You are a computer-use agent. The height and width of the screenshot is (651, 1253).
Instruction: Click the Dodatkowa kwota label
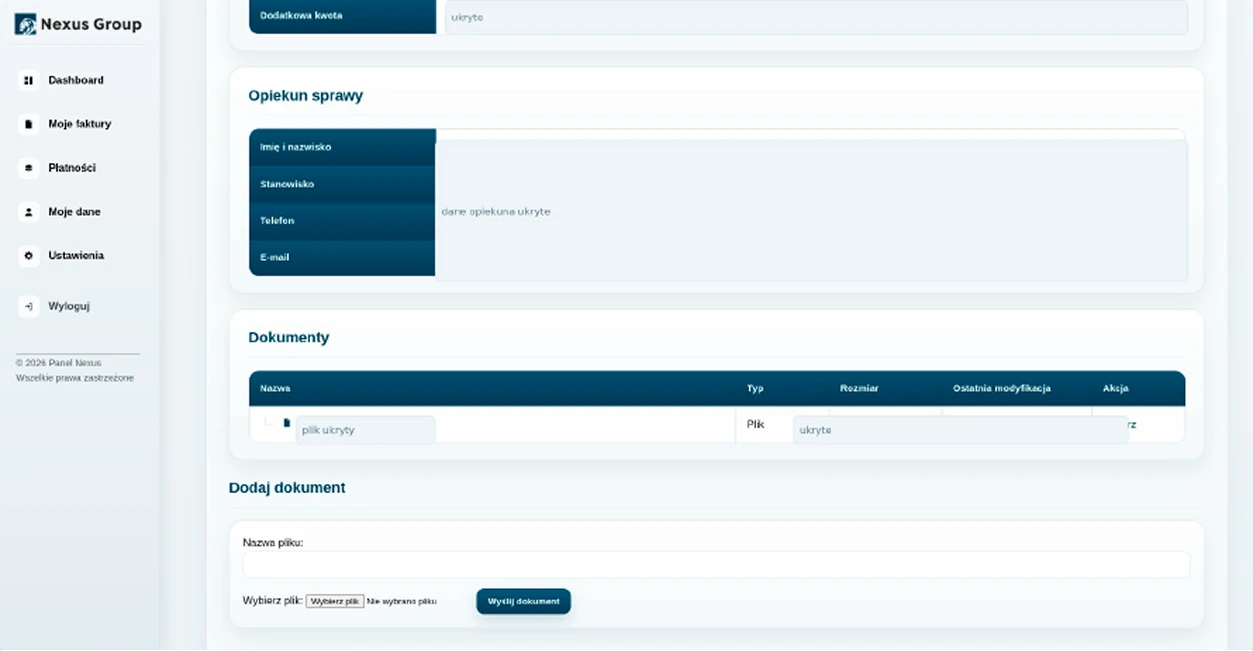pos(301,15)
